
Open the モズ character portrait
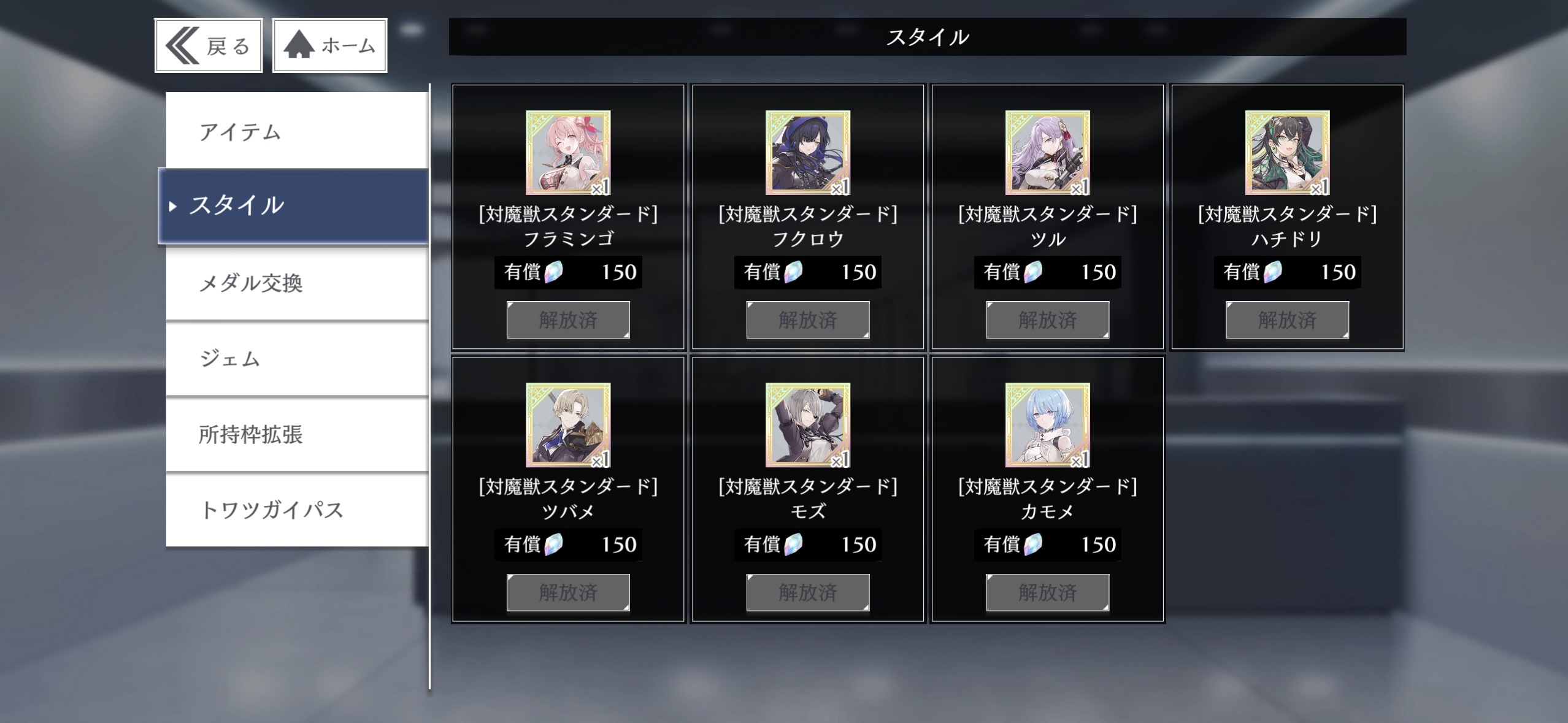coord(808,425)
